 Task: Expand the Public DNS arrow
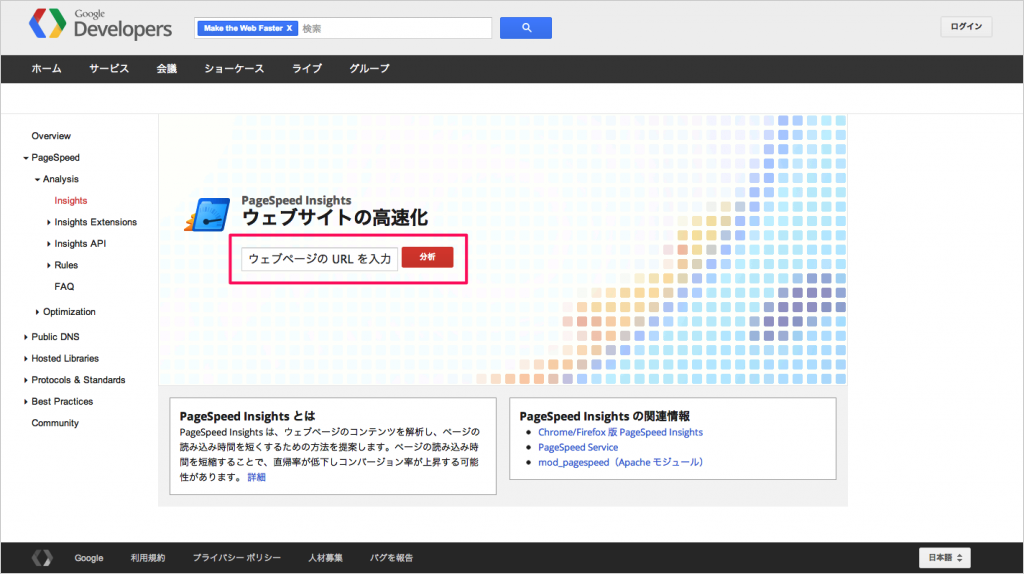25,337
